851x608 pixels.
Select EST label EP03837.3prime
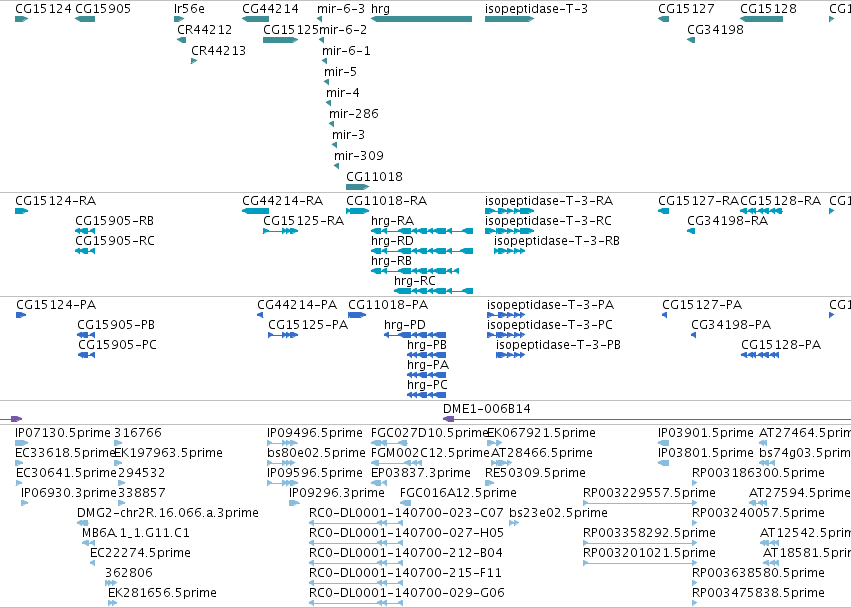point(421,473)
